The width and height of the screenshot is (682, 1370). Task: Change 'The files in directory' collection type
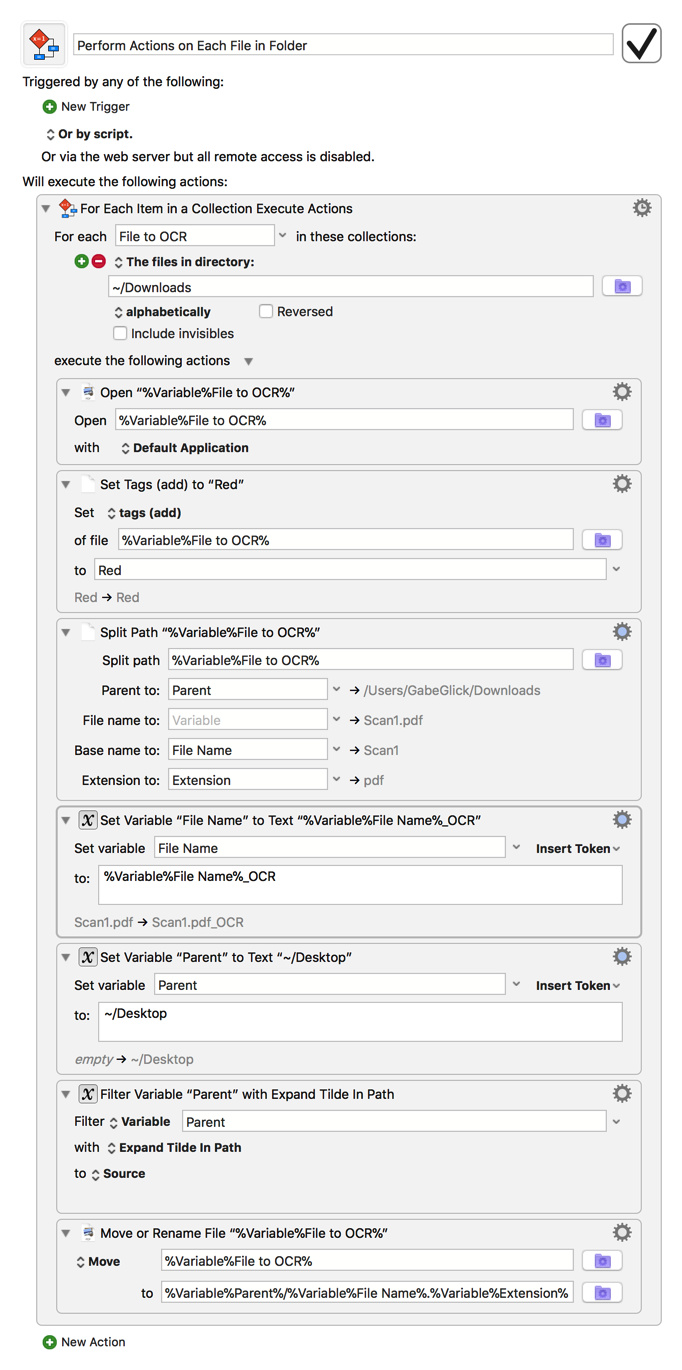click(x=184, y=262)
